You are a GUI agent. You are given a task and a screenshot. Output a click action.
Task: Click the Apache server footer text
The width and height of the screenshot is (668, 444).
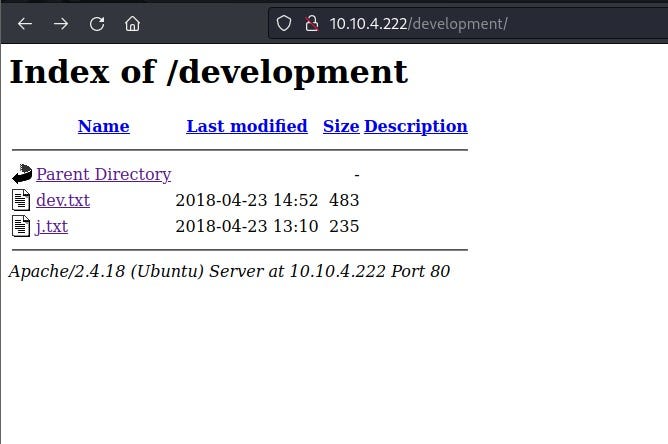229,271
